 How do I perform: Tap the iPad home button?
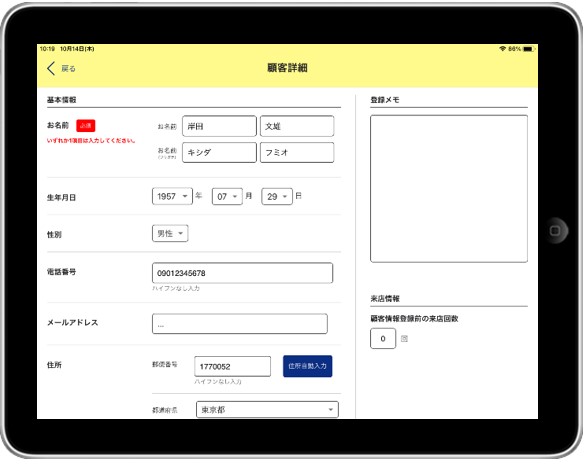[x=555, y=231]
